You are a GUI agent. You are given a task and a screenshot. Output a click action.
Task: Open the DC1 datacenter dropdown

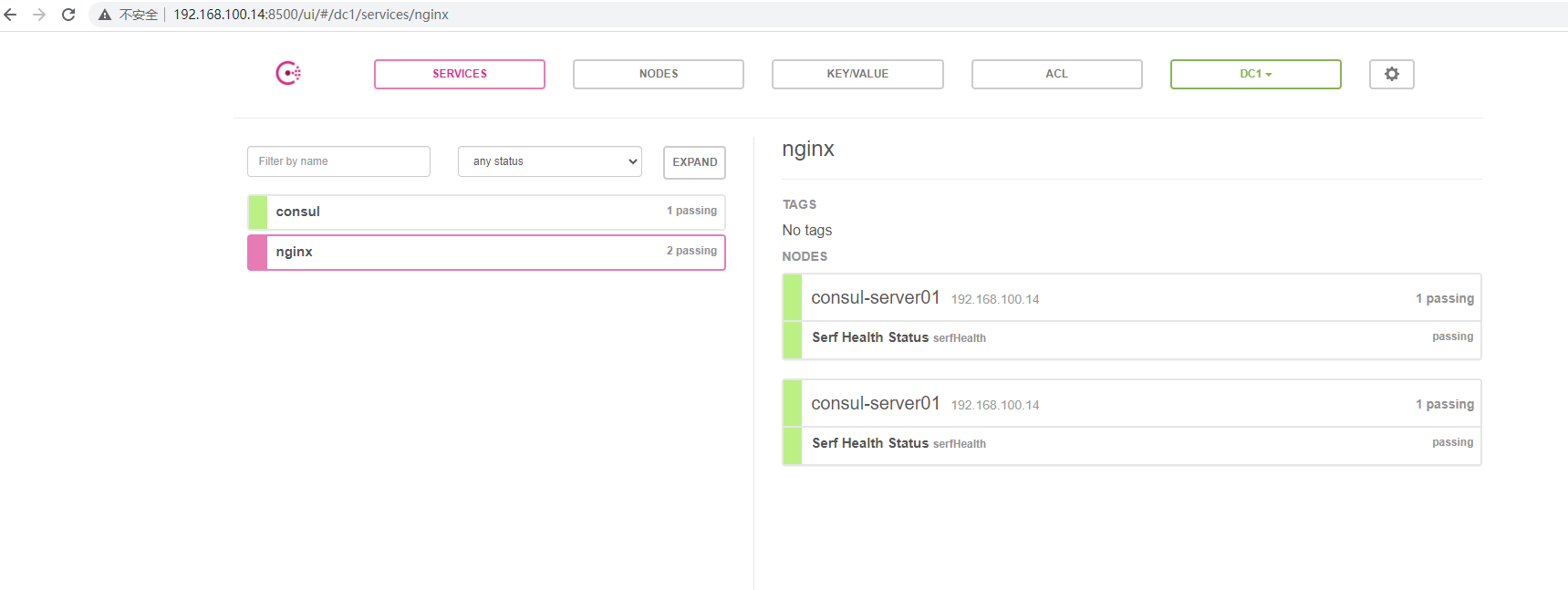coord(1255,74)
